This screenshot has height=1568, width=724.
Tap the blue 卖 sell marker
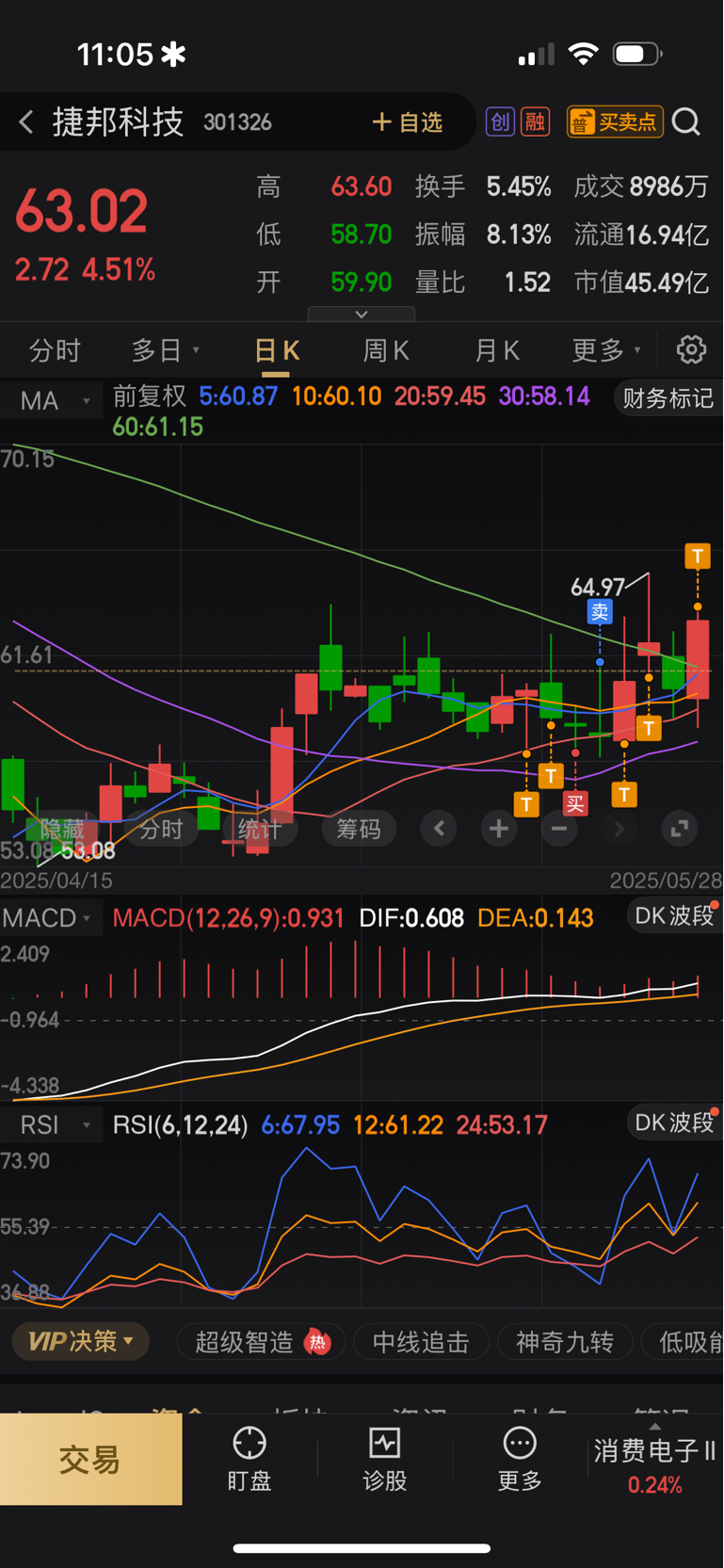pos(600,612)
